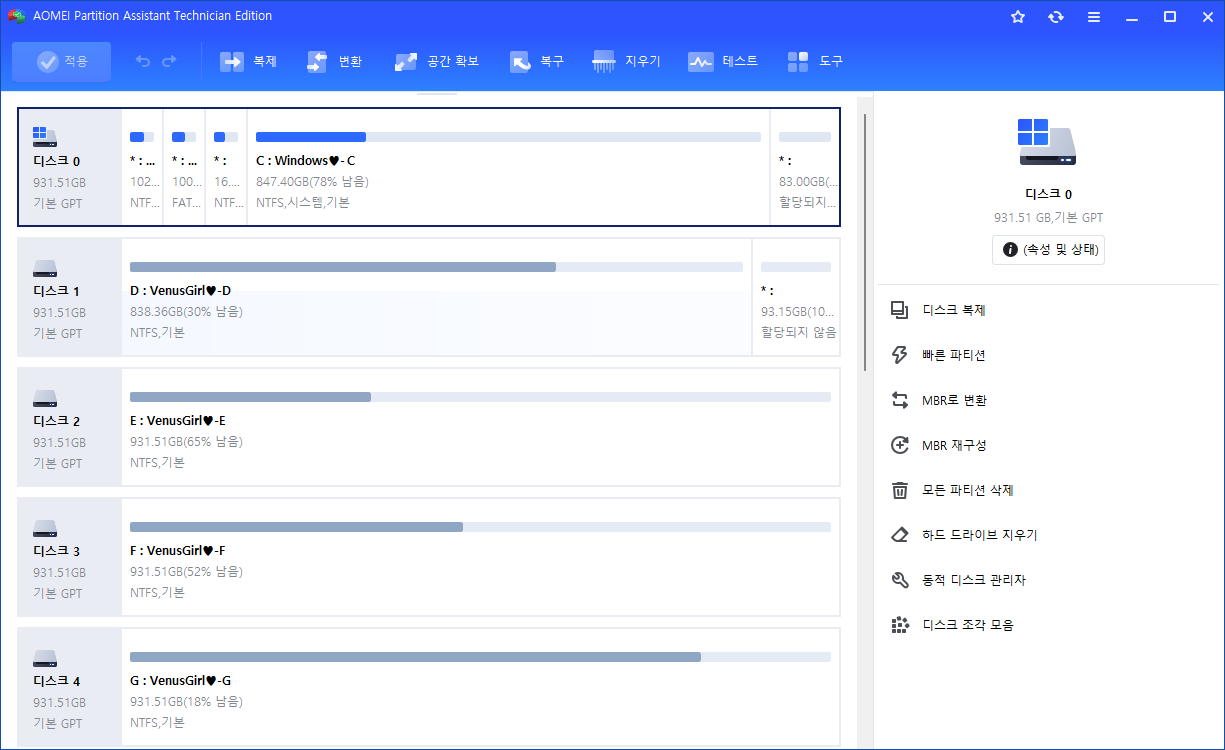
Task: Click the star favorite icon in title bar
Action: [x=1018, y=16]
